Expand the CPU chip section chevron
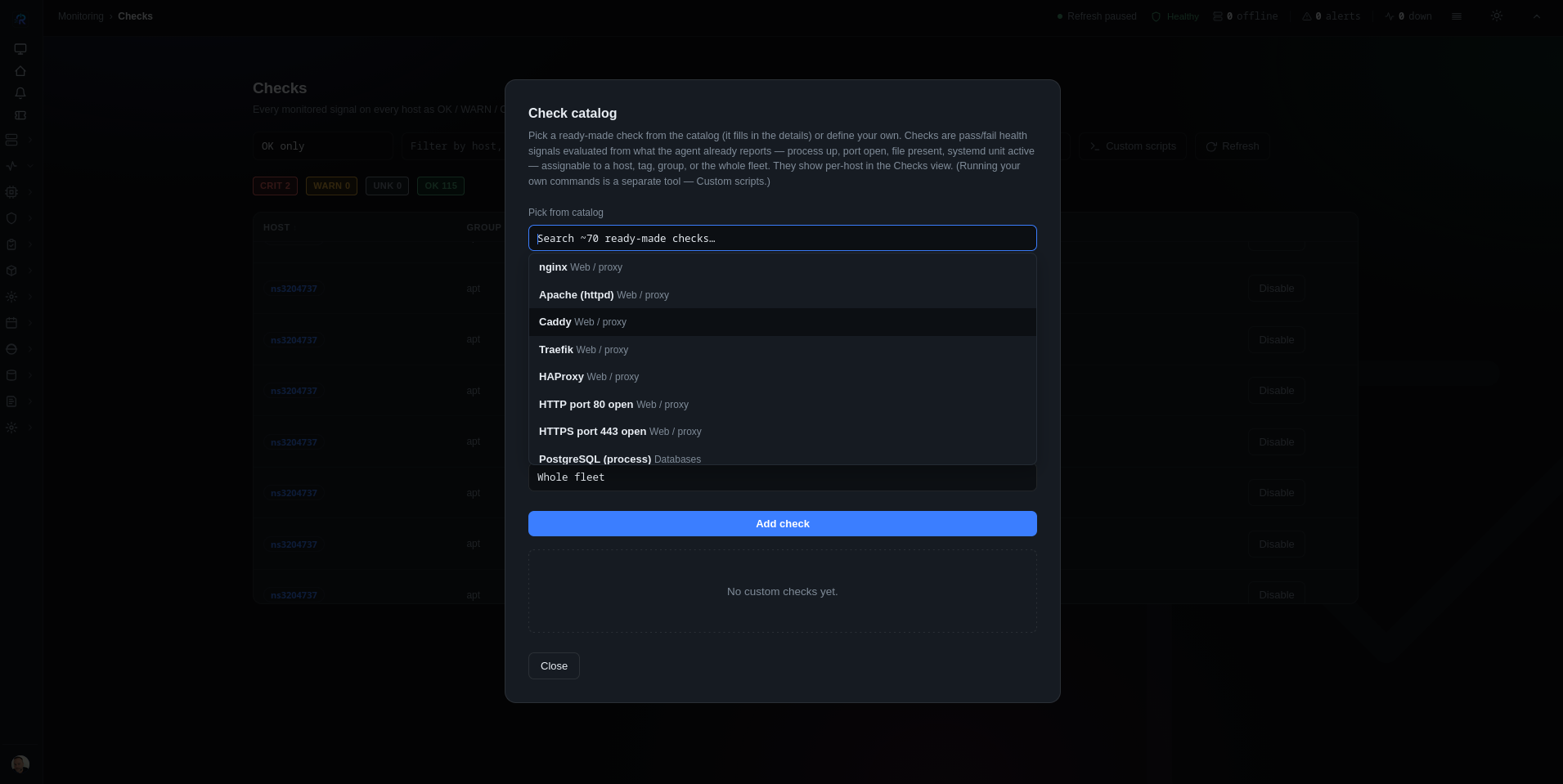1563x784 pixels. 30,192
